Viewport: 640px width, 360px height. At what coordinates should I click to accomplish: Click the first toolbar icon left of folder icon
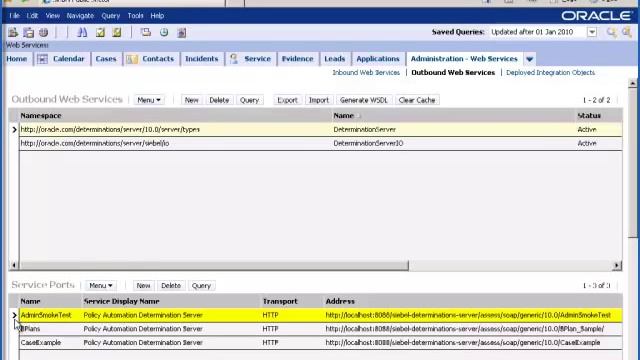(13, 32)
